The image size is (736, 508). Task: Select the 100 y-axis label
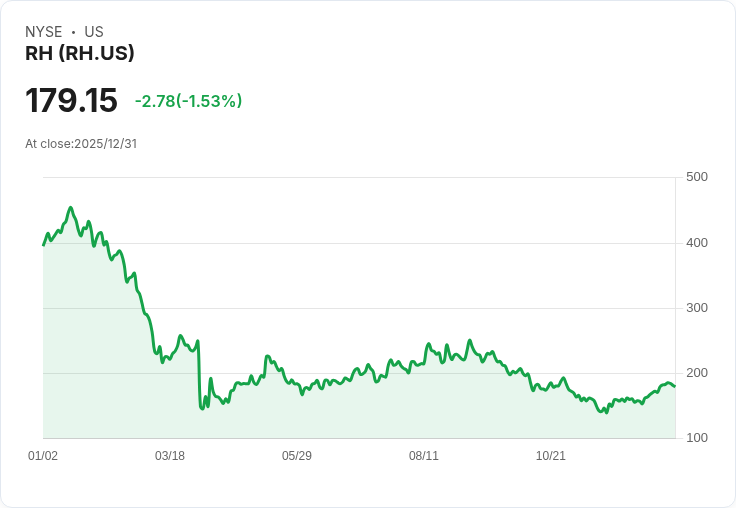696,438
